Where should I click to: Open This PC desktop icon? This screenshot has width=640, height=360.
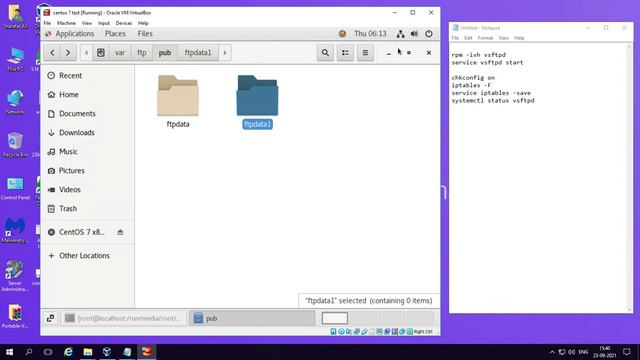[x=15, y=60]
